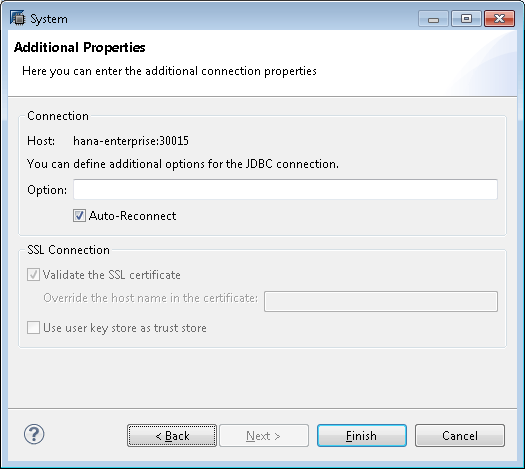Click the Override host name certificate field

(x=381, y=301)
